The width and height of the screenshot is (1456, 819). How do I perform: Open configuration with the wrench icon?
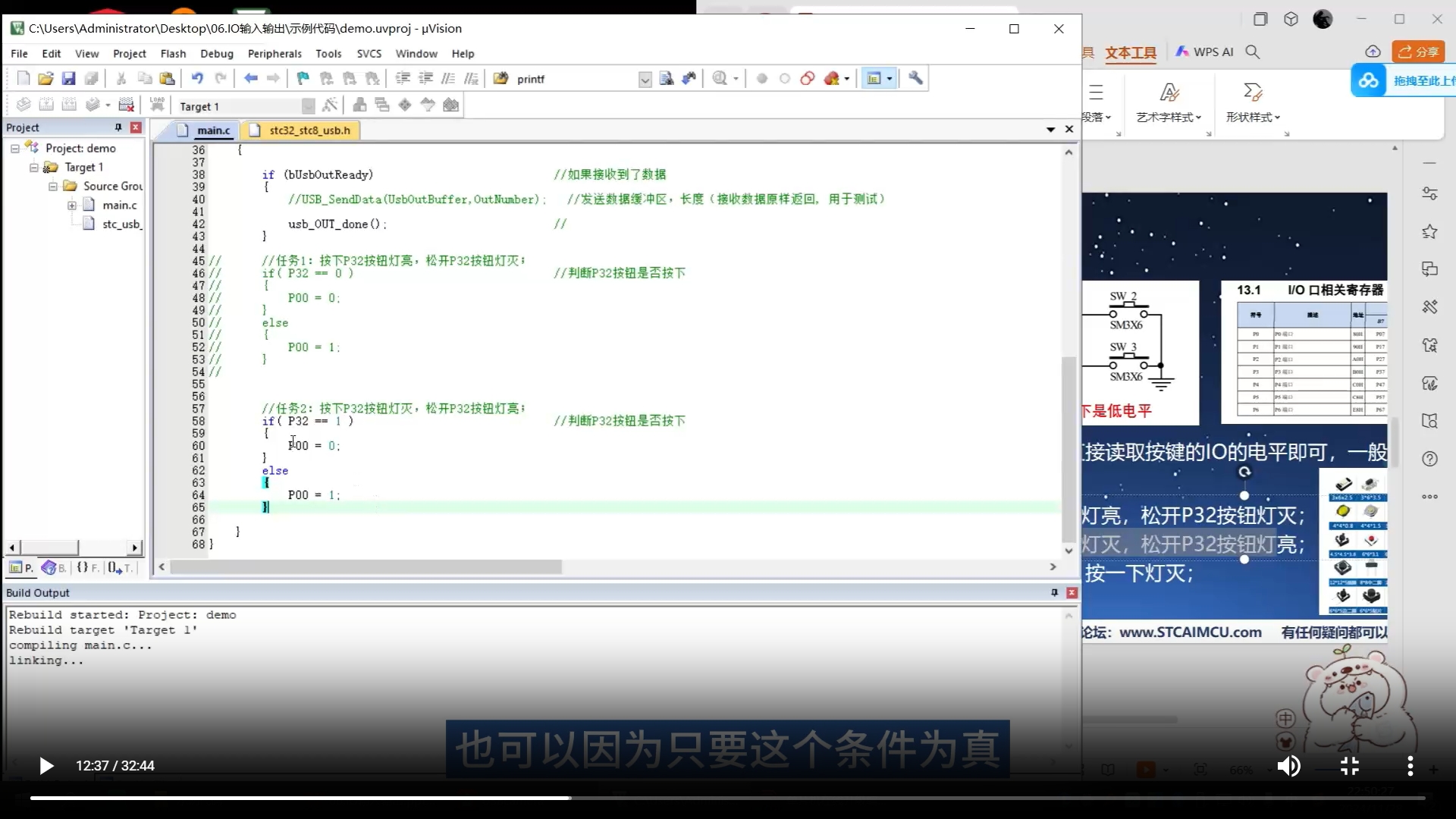pyautogui.click(x=916, y=79)
